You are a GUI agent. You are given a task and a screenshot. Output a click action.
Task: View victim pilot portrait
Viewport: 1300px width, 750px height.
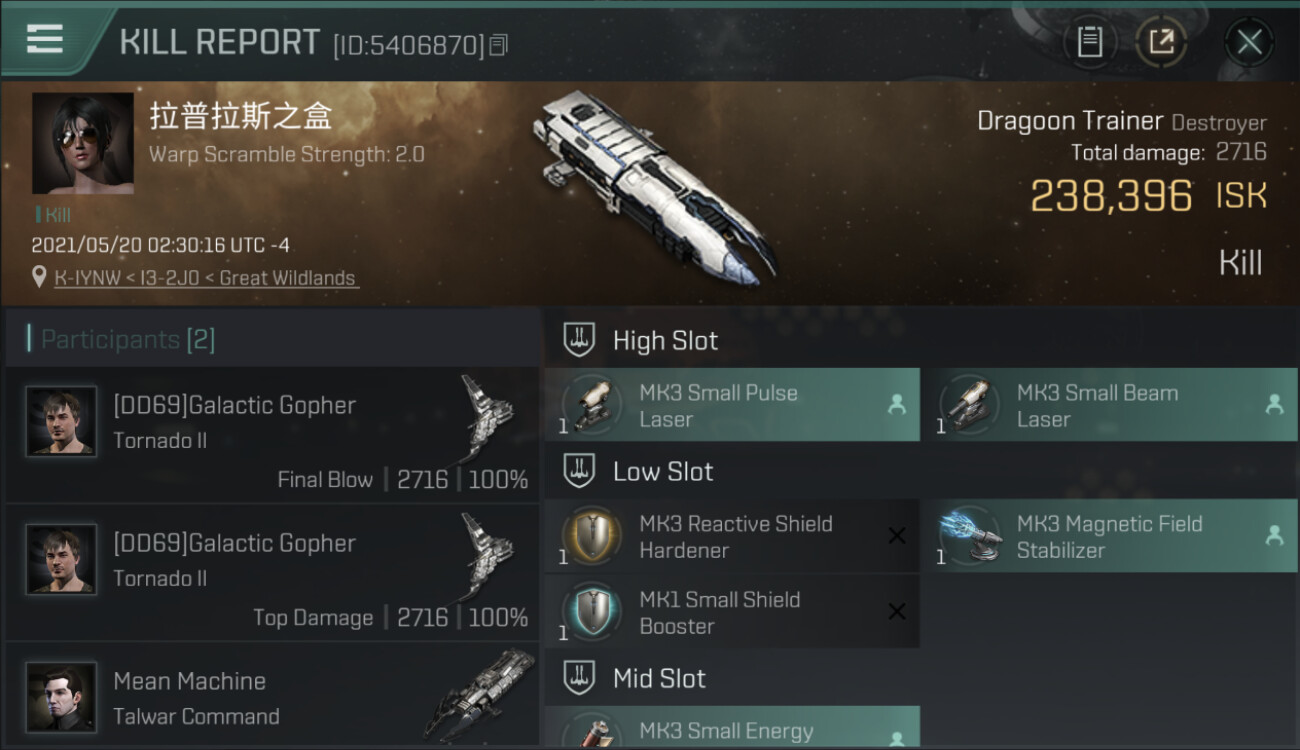[82, 143]
